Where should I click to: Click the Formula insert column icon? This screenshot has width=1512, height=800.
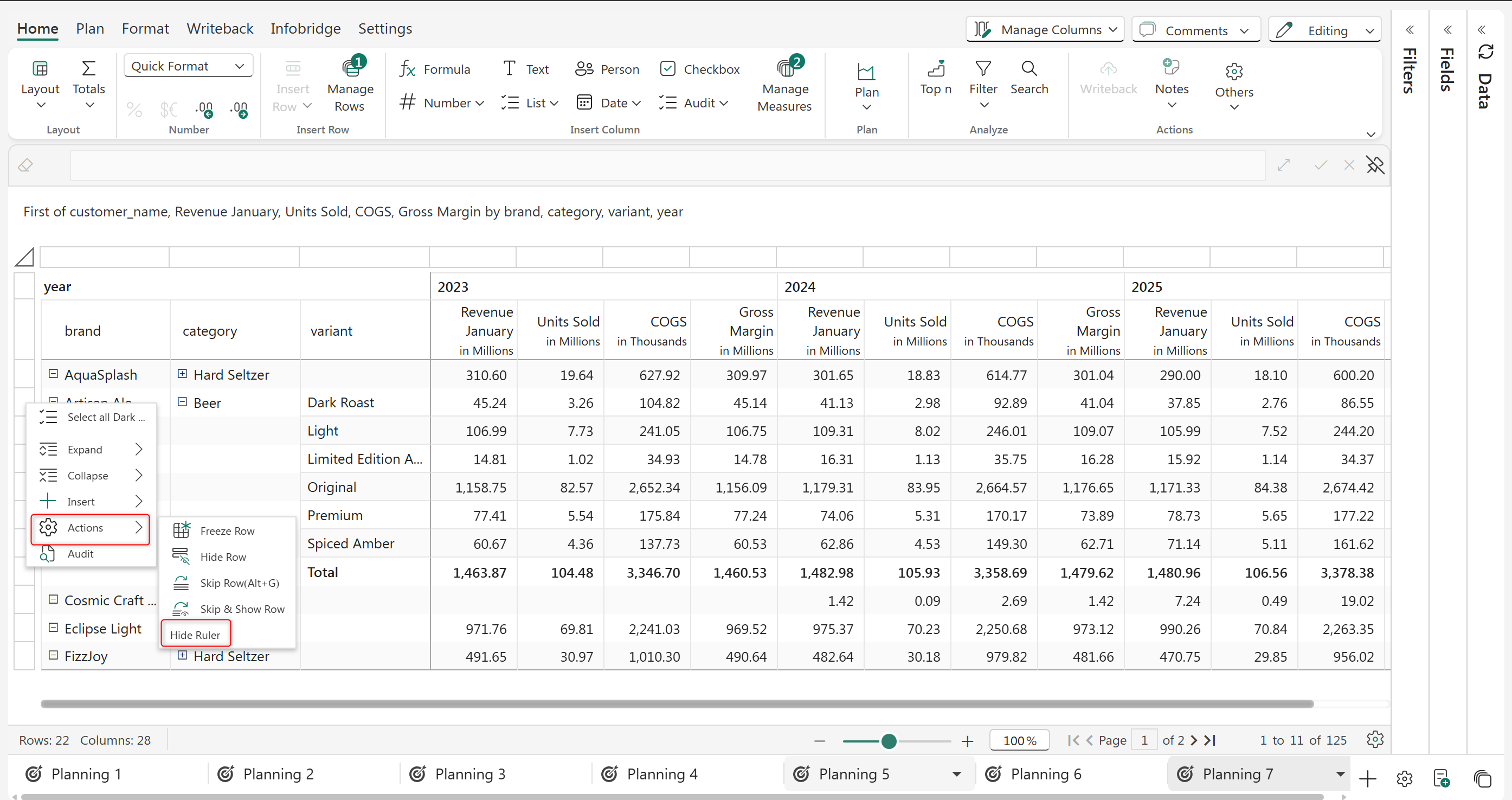click(x=407, y=69)
